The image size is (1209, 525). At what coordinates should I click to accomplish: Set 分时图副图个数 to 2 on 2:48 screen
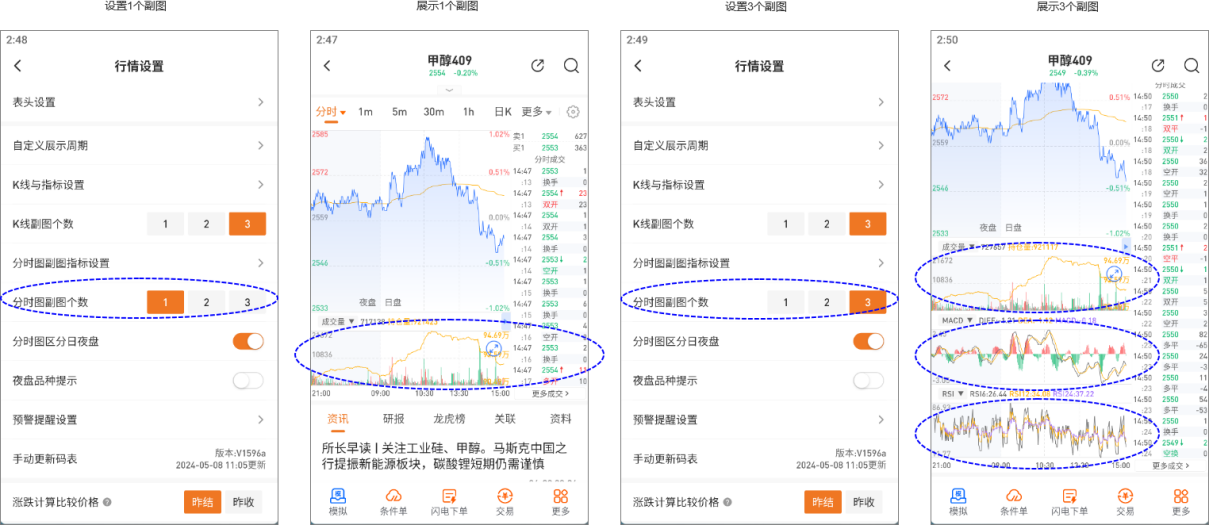pos(207,302)
